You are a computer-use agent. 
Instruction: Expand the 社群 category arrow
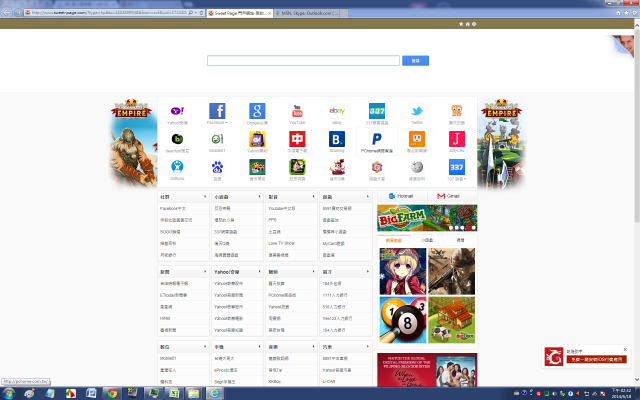pos(205,197)
